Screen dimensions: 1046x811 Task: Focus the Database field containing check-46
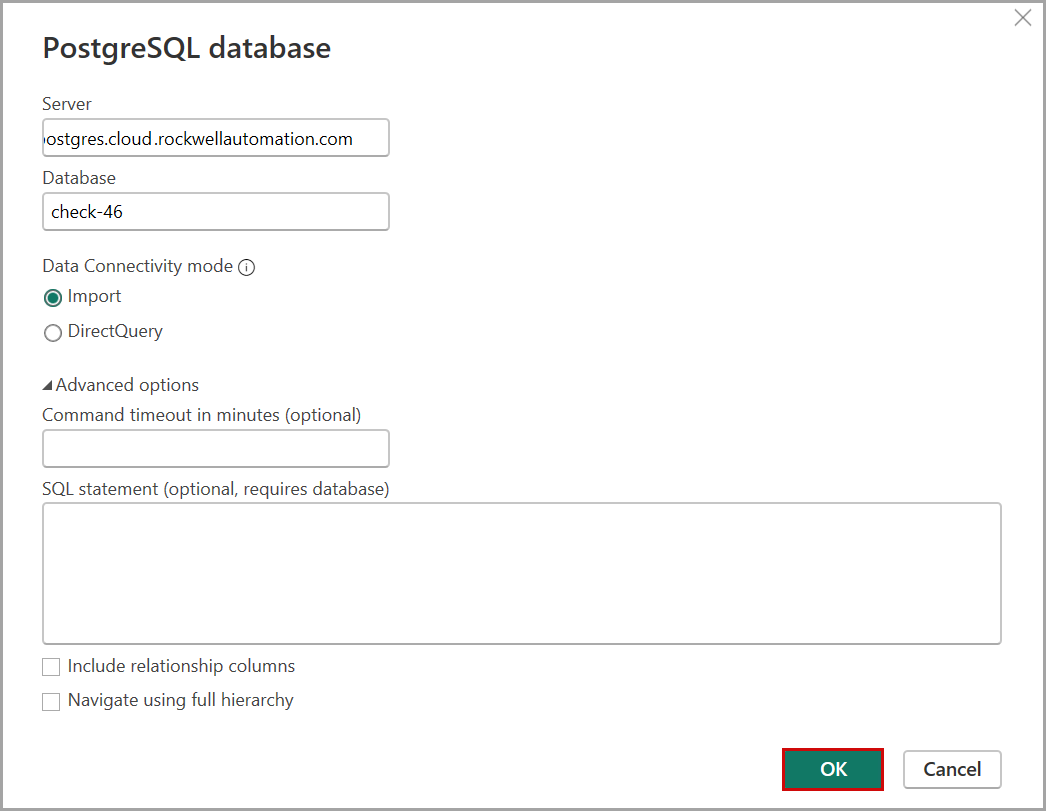click(x=215, y=212)
